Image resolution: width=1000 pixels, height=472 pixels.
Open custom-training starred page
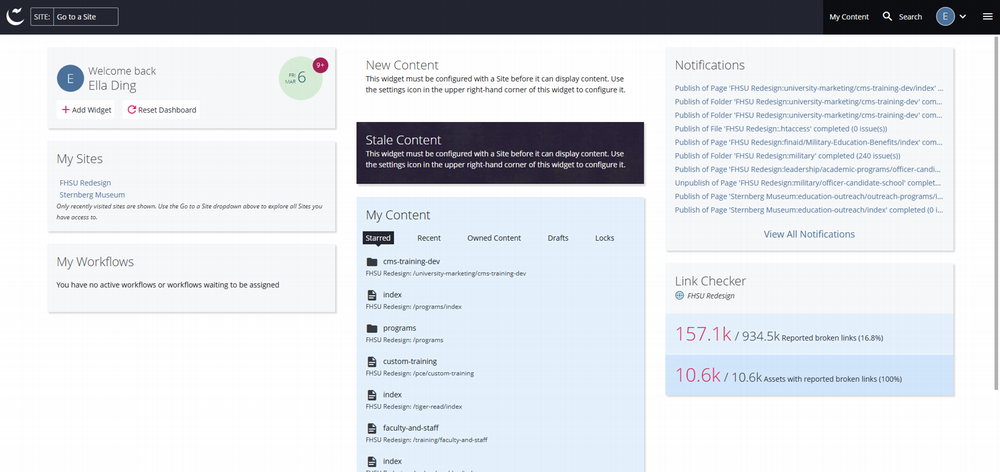tap(409, 361)
